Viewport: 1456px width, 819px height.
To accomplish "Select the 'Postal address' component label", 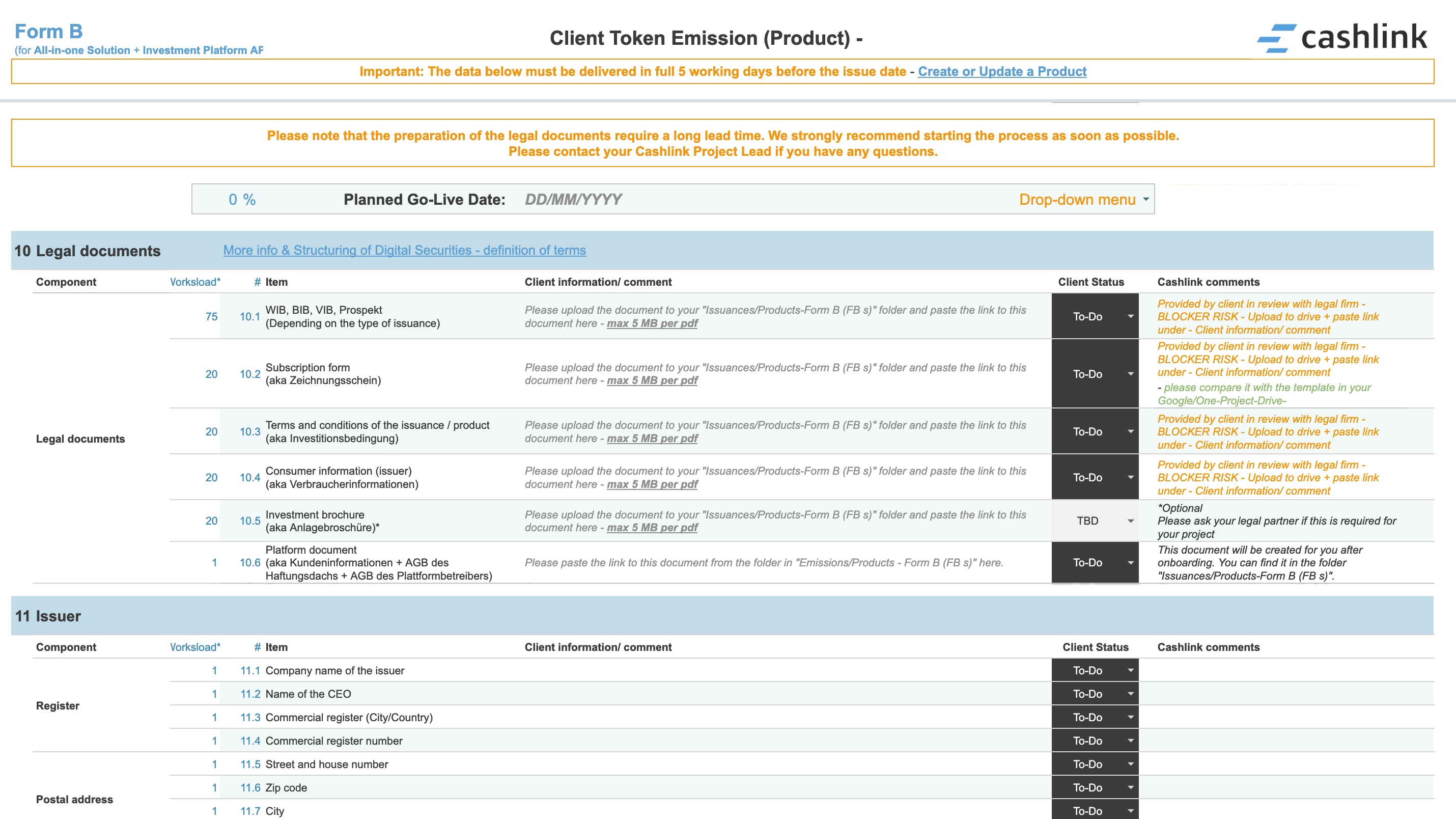I will coord(74,799).
